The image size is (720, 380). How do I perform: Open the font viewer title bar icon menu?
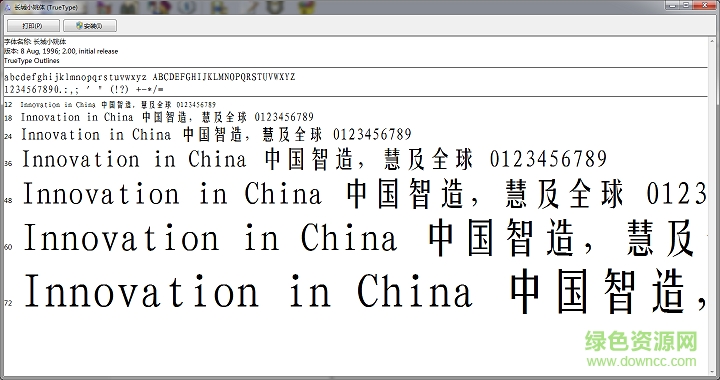tap(7, 7)
